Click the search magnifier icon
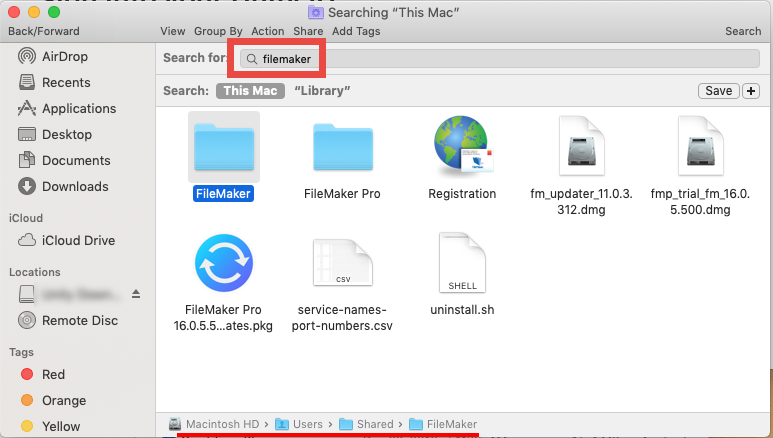This screenshot has width=773, height=438. [251, 59]
